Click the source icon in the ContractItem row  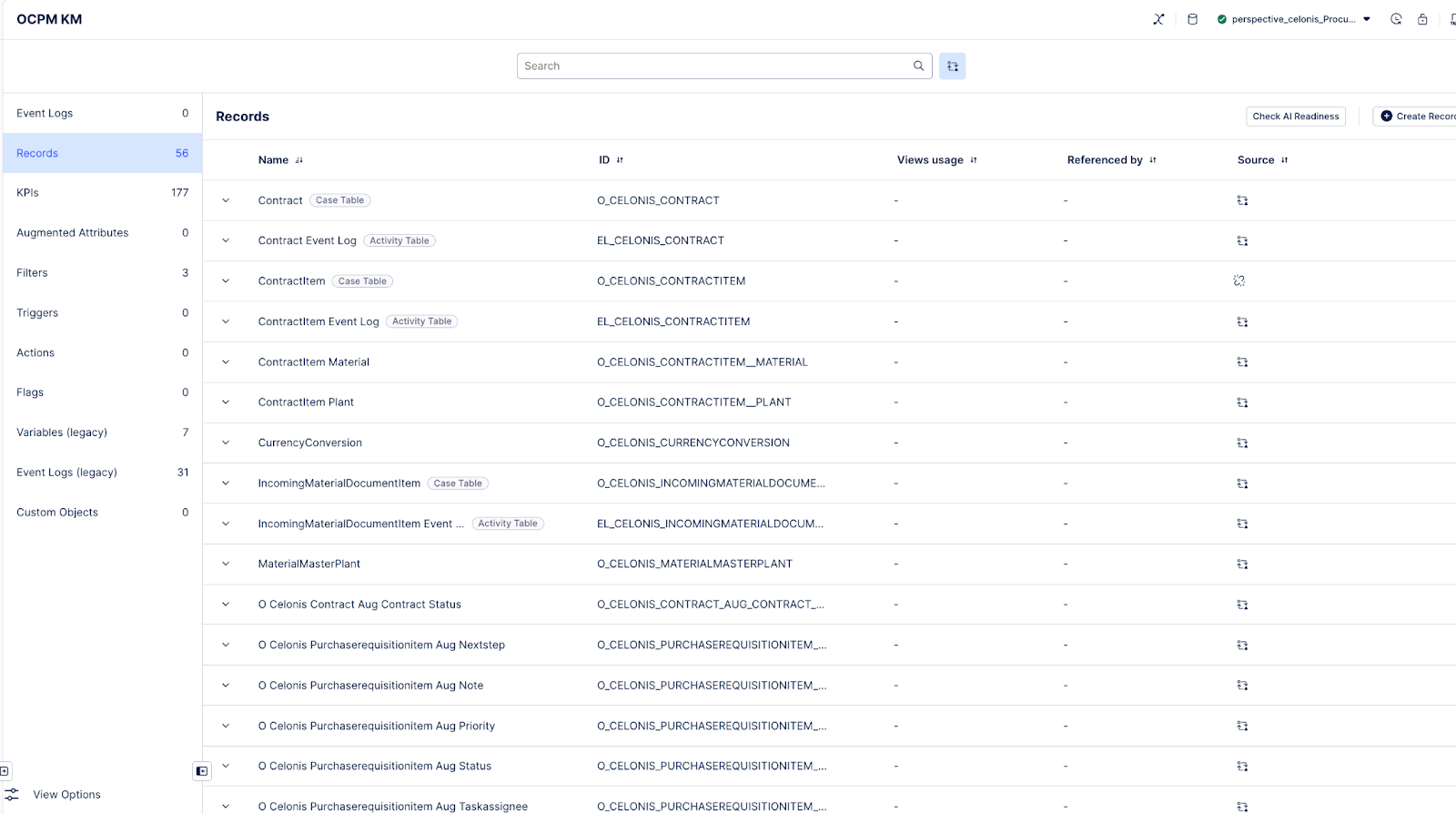[x=1239, y=281]
